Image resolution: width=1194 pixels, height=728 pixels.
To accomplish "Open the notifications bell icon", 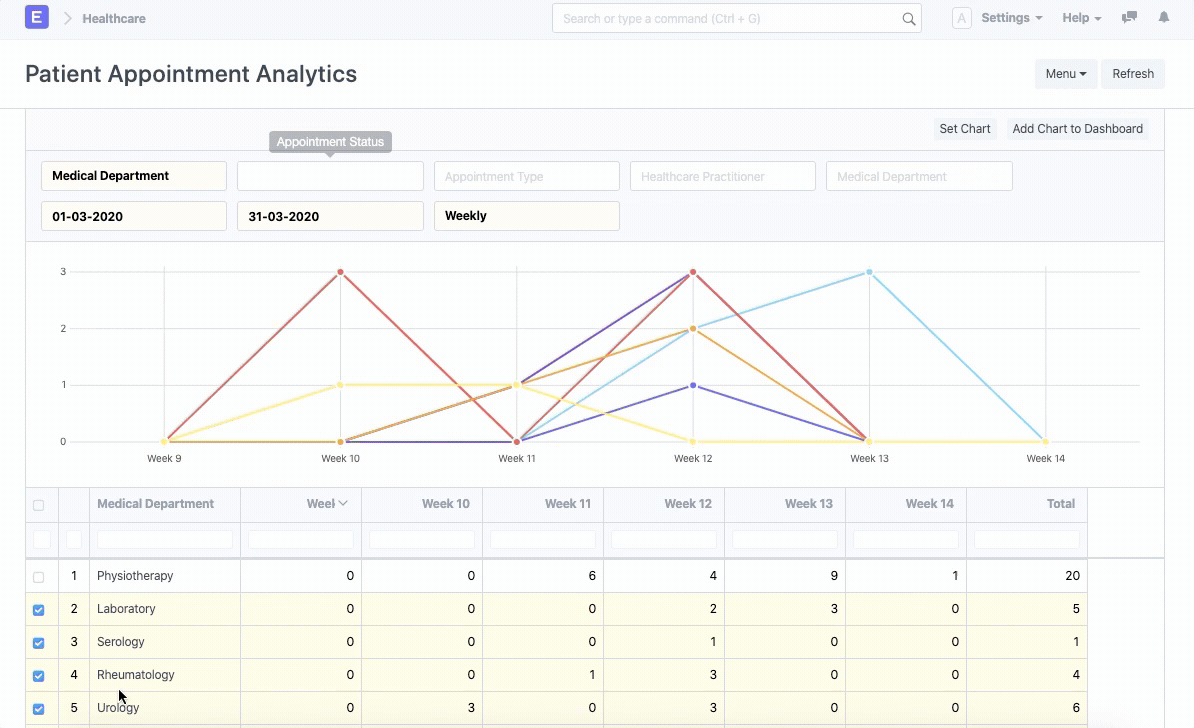I will (x=1164, y=18).
